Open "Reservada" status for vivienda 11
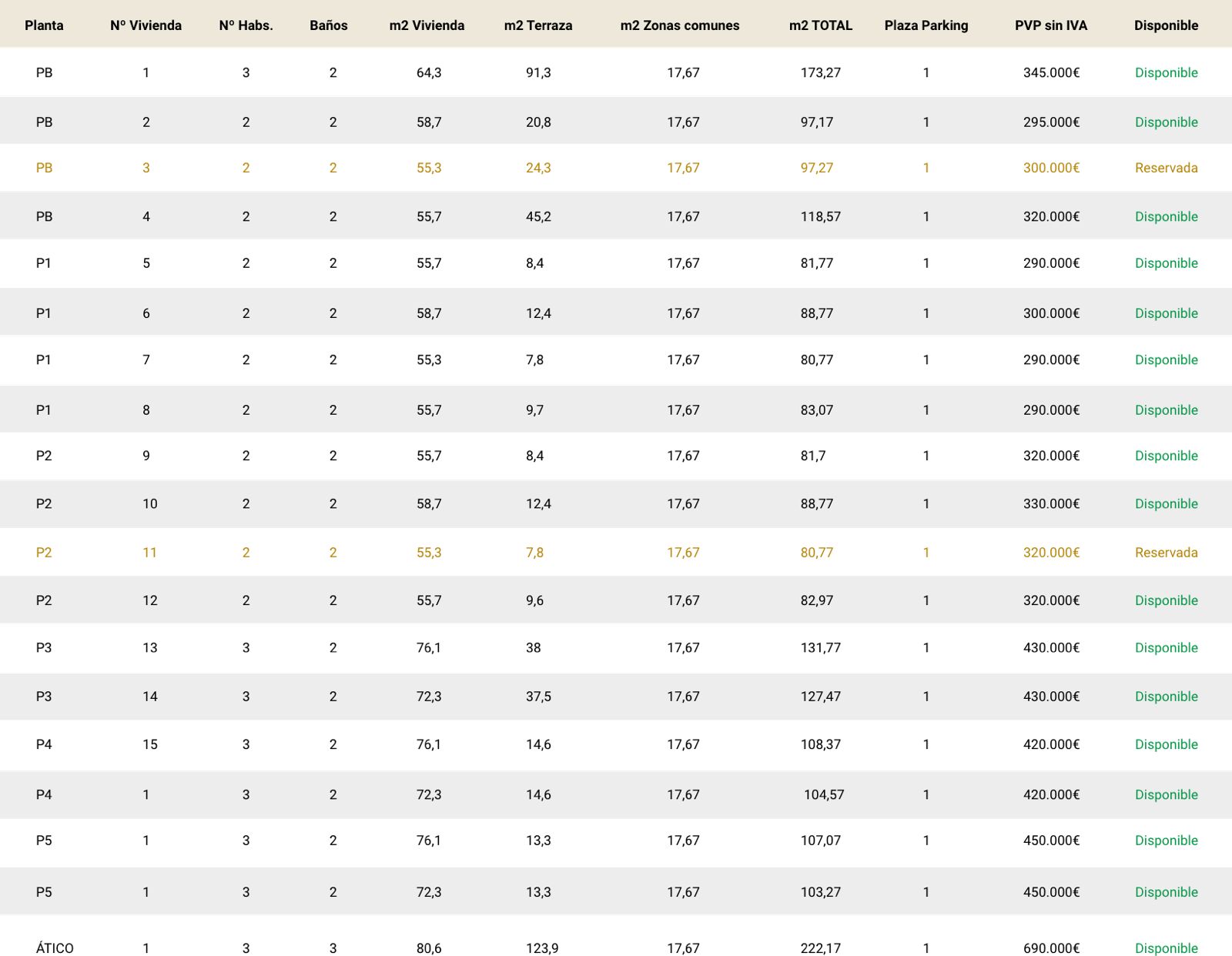 (x=1166, y=553)
